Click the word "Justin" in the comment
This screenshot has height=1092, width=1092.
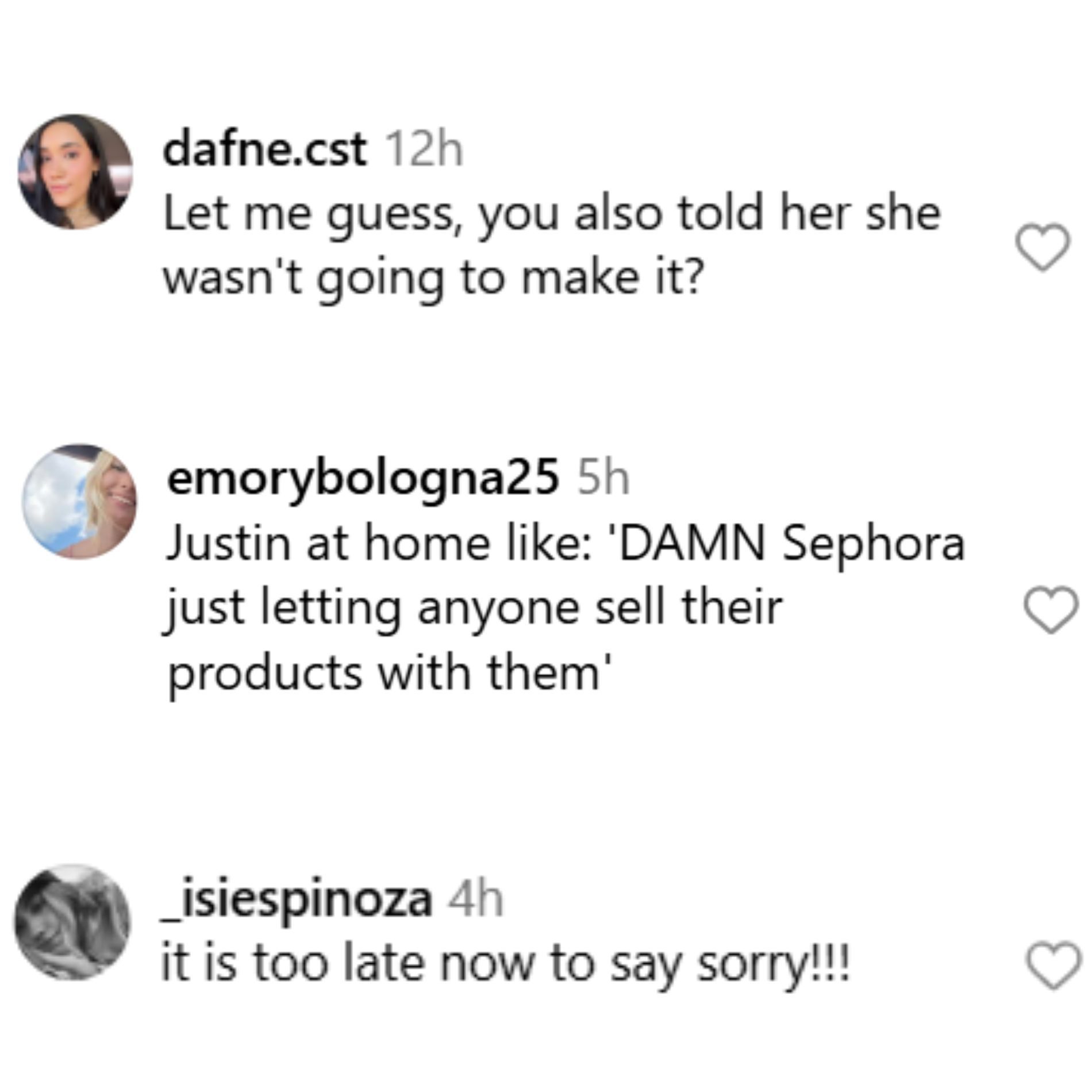point(228,544)
